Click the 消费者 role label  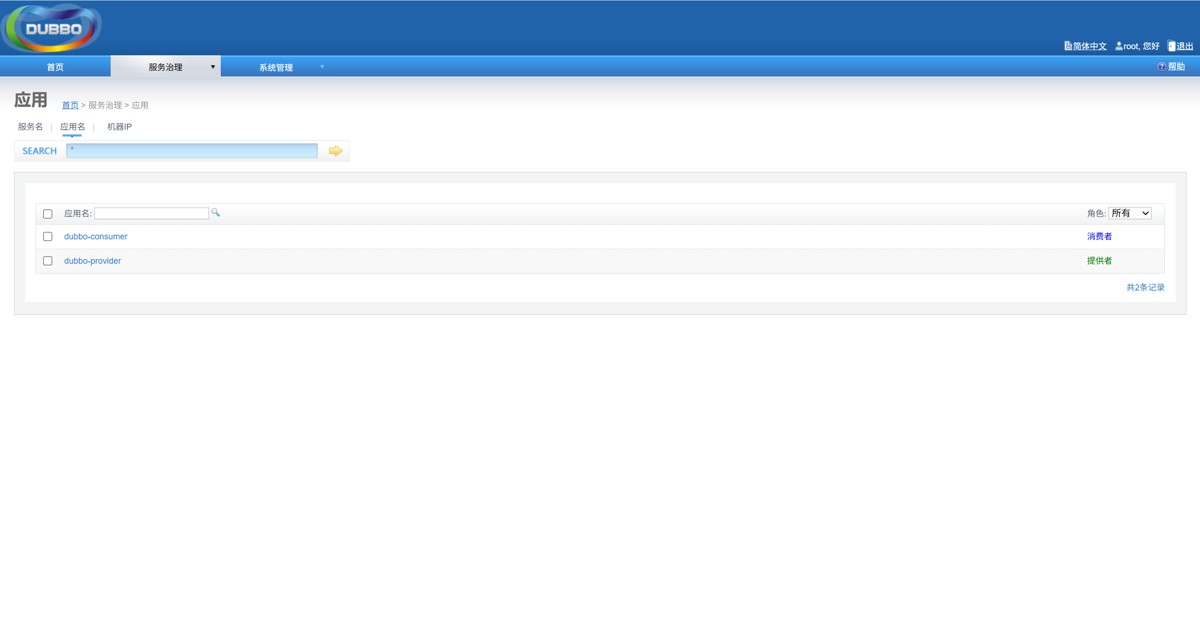[1099, 237]
